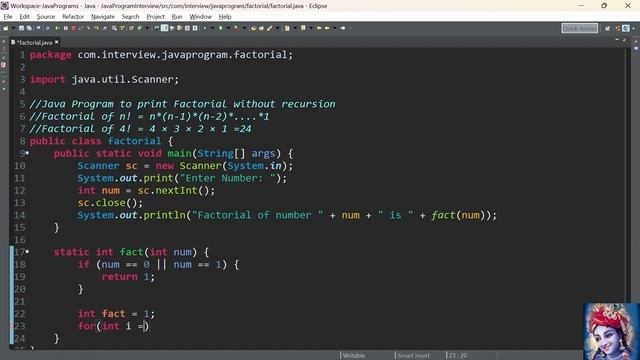Run the program with the green Run icon

click(x=220, y=28)
